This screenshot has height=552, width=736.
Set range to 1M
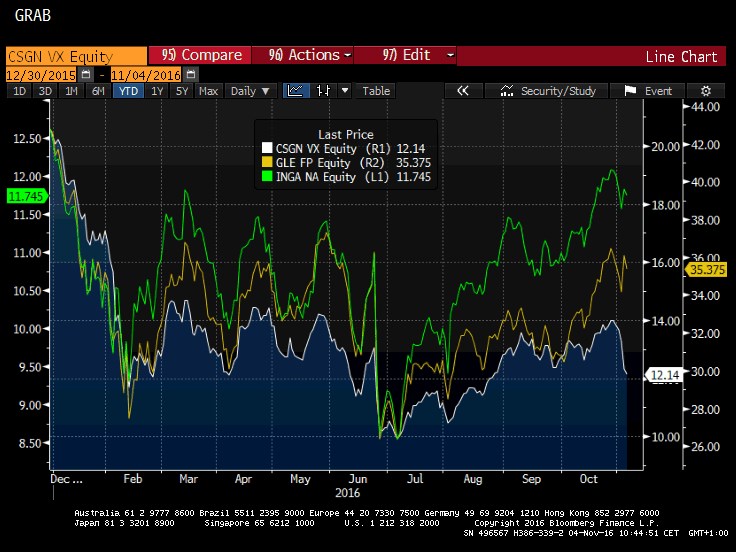click(71, 91)
